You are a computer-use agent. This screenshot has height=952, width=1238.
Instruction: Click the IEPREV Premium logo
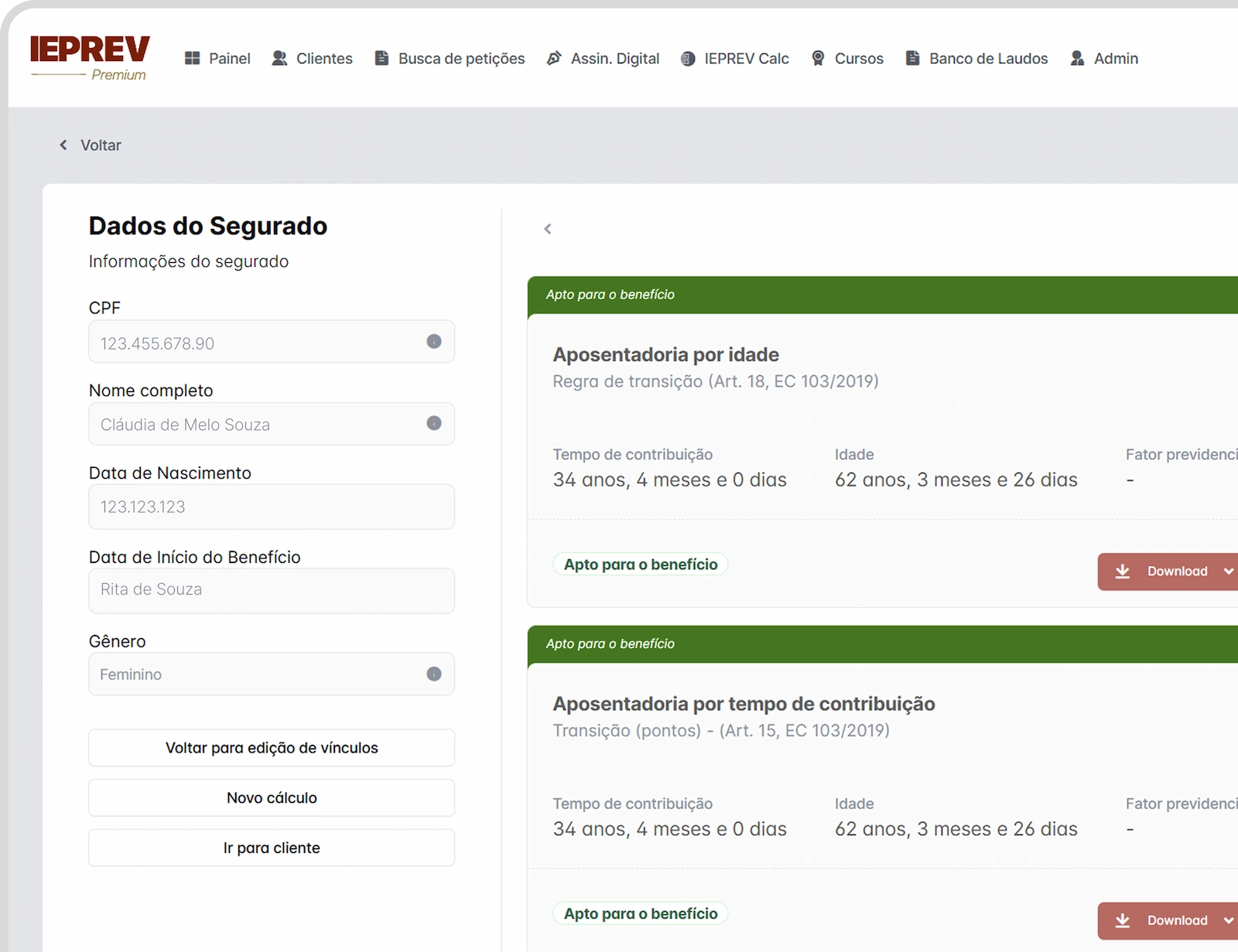90,58
